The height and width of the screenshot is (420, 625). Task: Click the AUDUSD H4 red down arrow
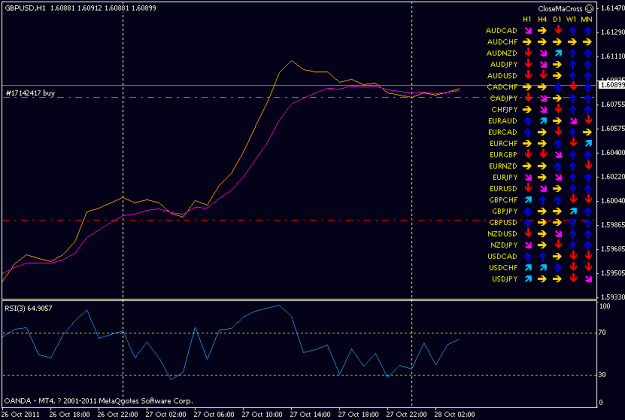click(543, 75)
